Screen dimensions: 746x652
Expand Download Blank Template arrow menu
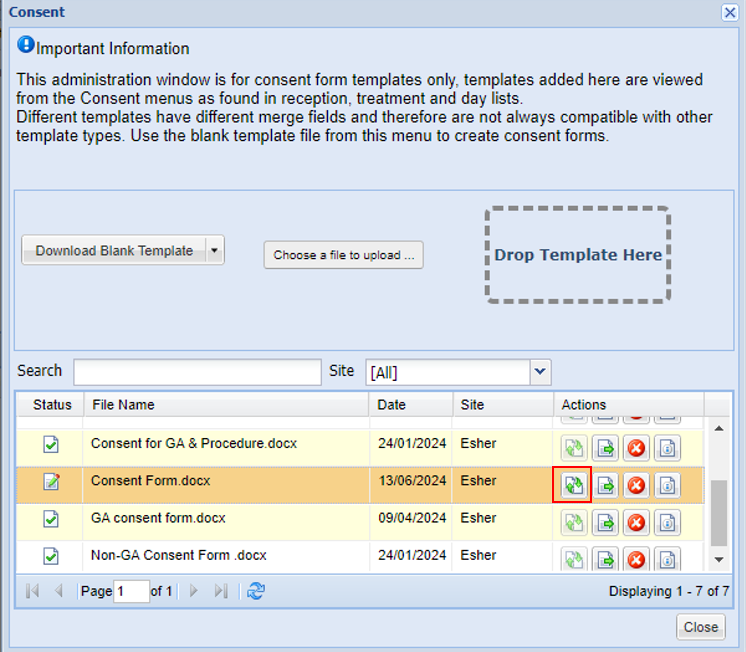pos(215,250)
